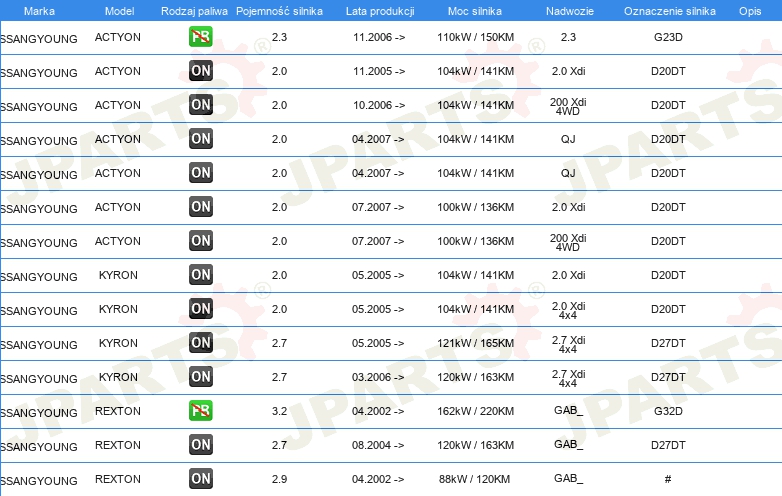Viewport: 782px width, 496px height.
Task: Click production date 11.2005 ->
Action: coord(379,71)
